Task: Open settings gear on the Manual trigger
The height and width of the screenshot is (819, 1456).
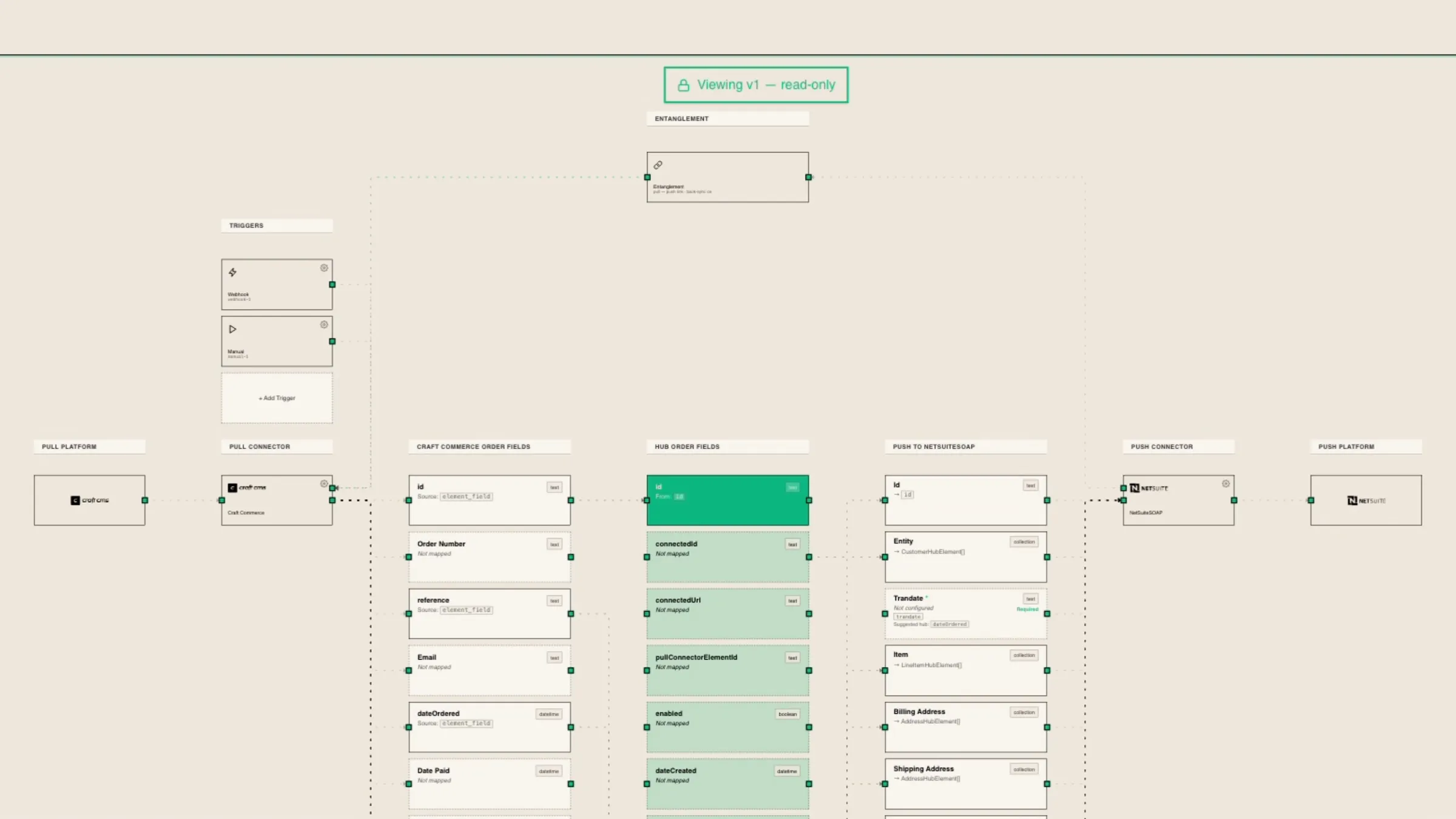Action: [324, 325]
